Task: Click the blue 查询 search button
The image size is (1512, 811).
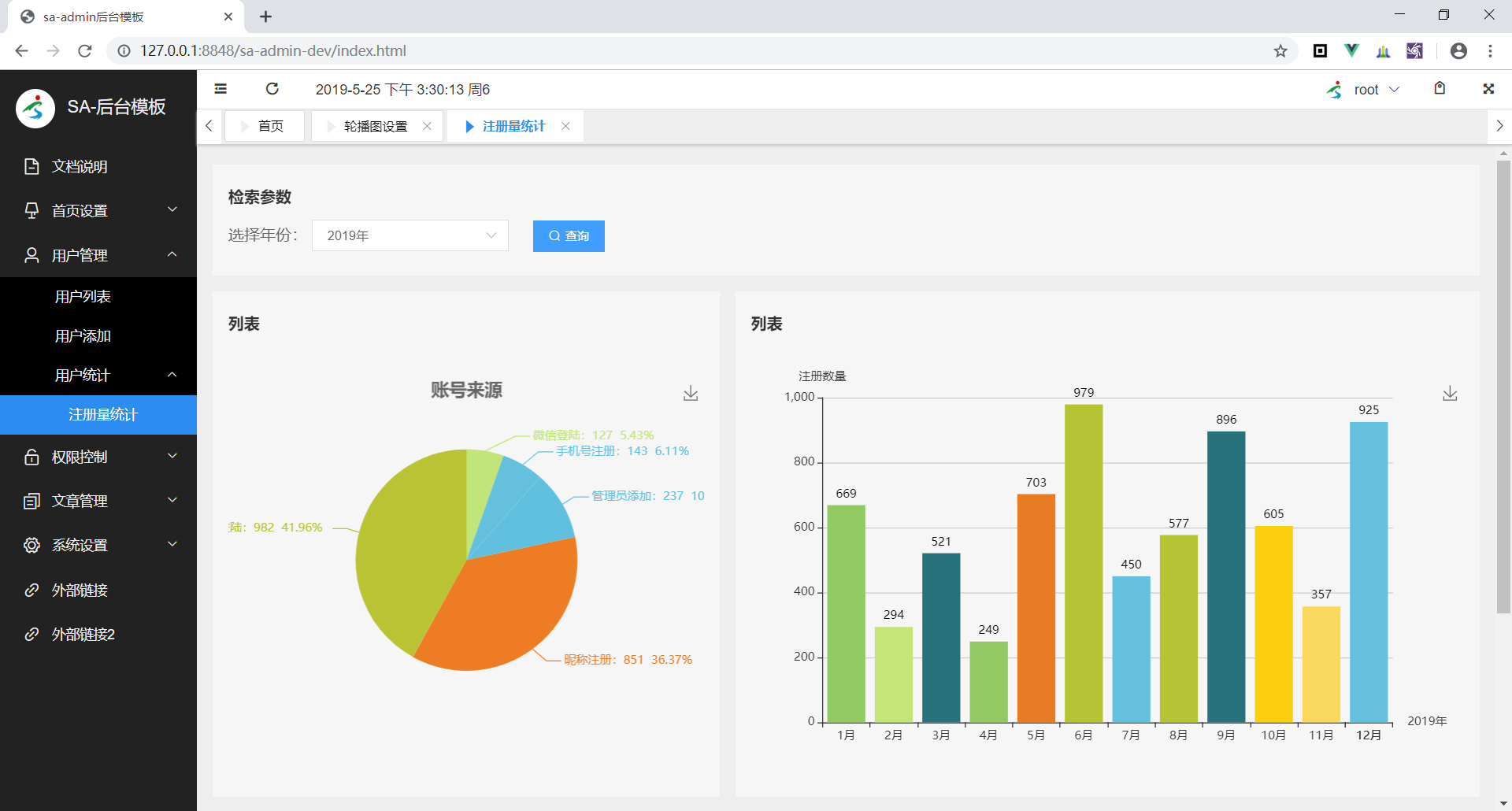Action: [x=569, y=236]
